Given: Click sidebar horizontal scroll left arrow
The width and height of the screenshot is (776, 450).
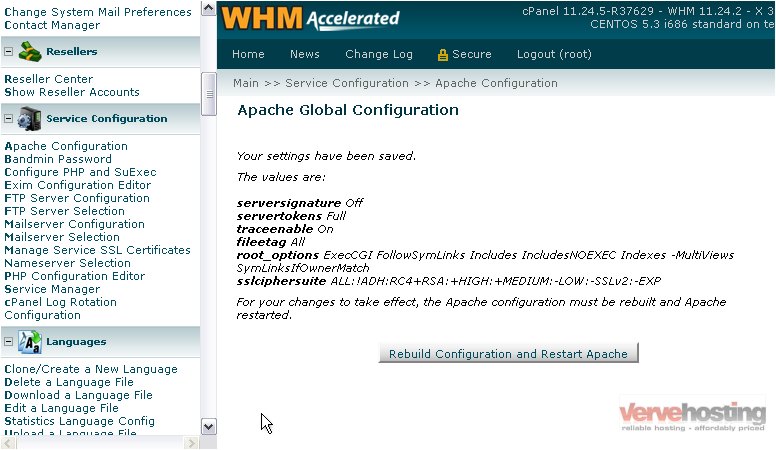Looking at the screenshot, I should click(8, 443).
